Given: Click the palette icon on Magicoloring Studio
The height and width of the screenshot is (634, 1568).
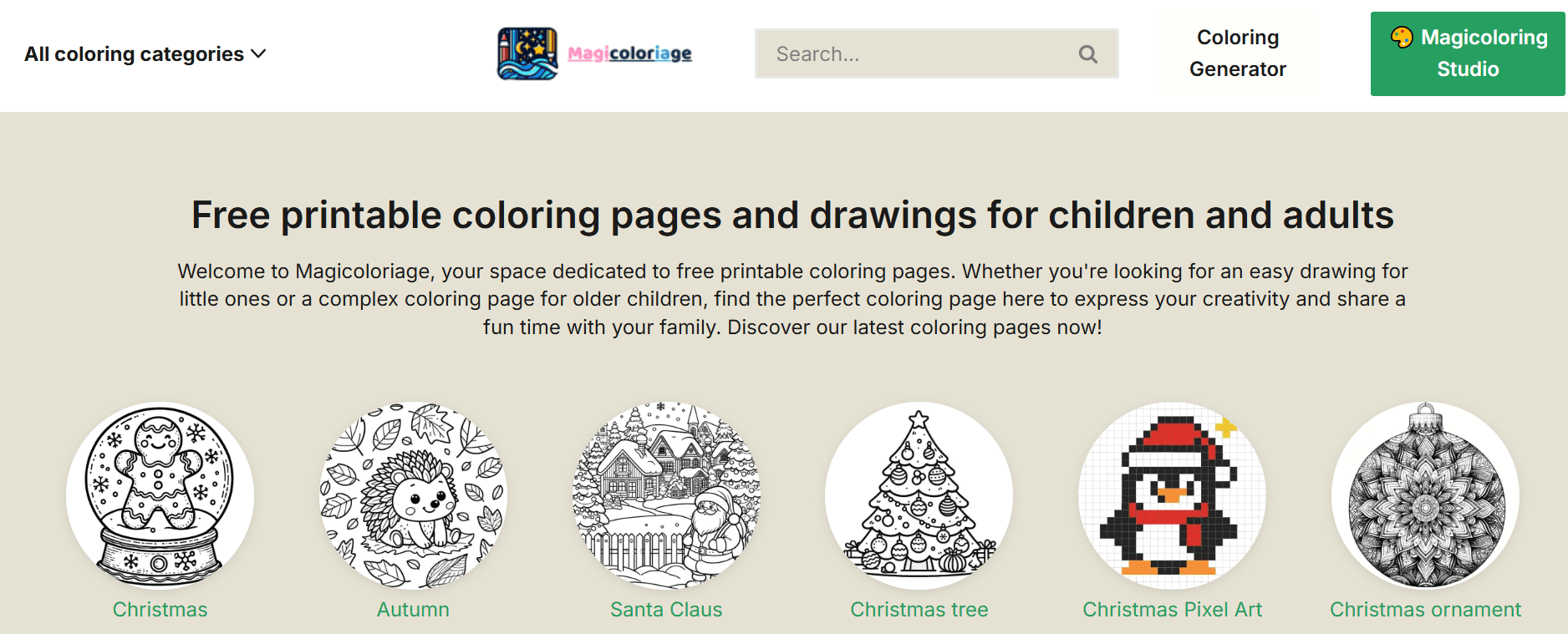Looking at the screenshot, I should [1403, 37].
